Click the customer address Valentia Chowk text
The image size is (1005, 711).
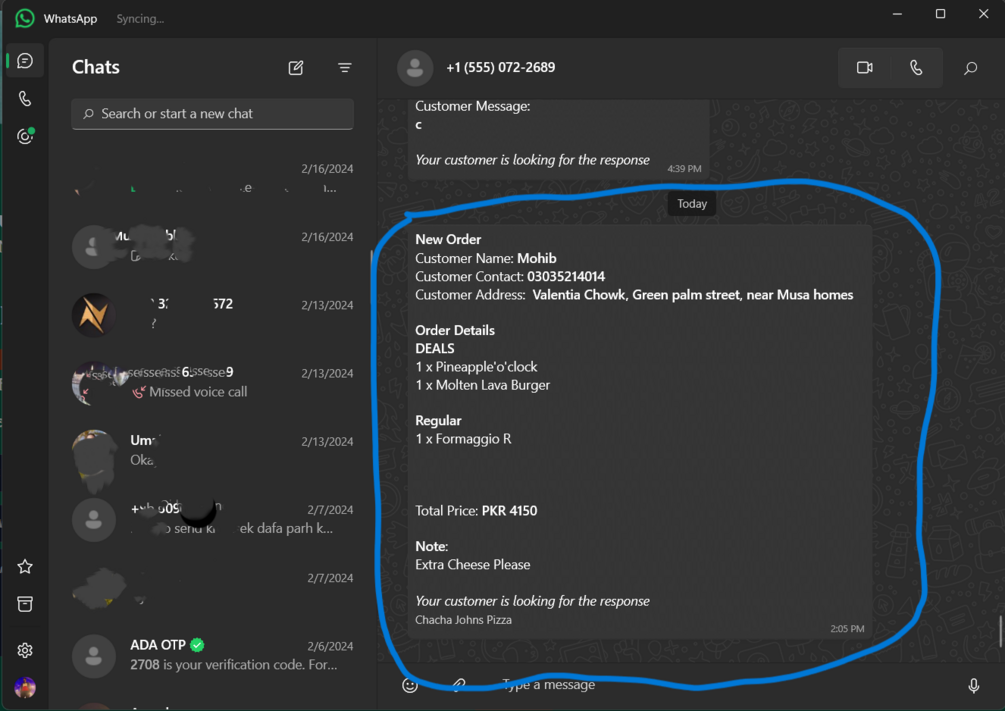[x=692, y=295]
